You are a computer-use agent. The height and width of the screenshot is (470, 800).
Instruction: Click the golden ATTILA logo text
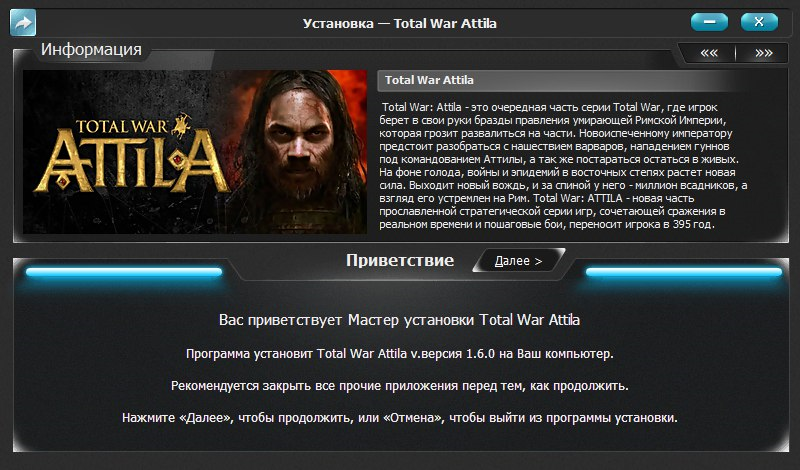point(132,162)
